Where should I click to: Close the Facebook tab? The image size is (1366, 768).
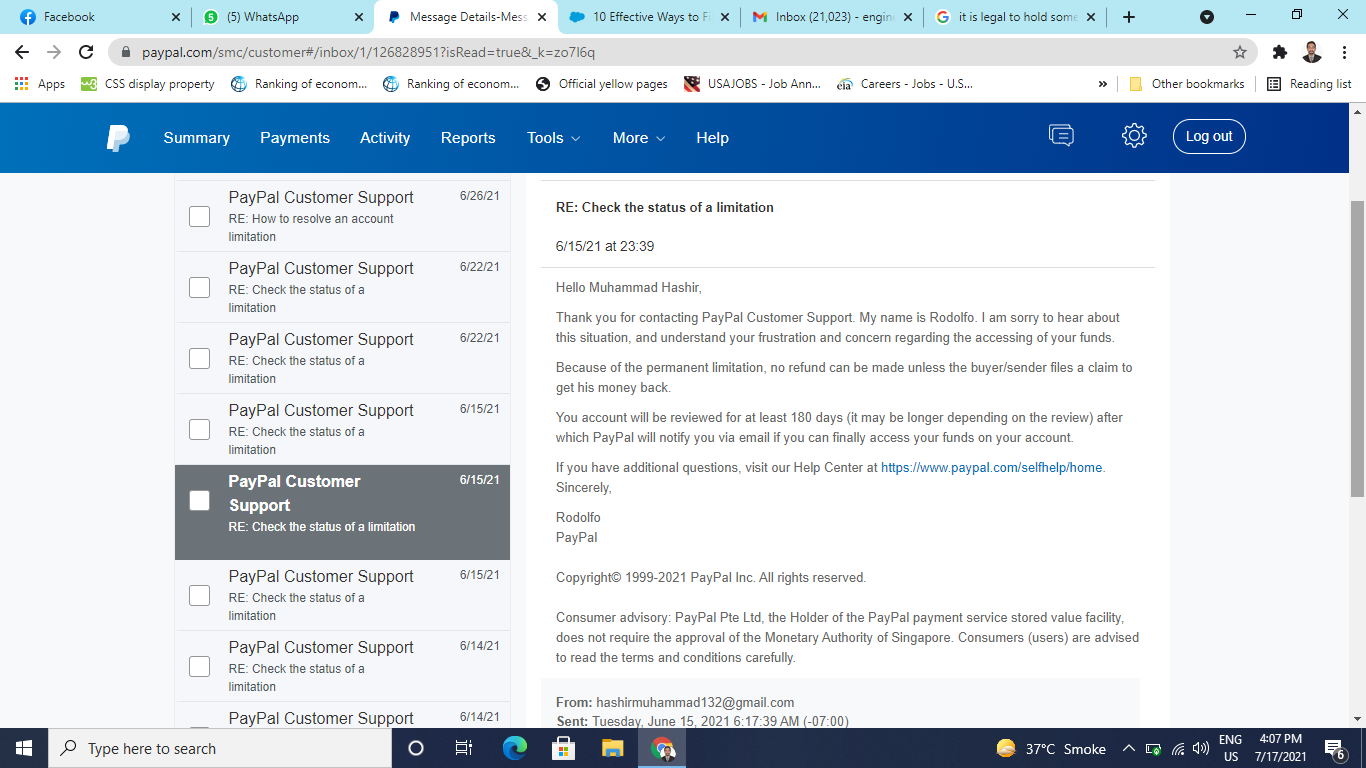pyautogui.click(x=176, y=17)
